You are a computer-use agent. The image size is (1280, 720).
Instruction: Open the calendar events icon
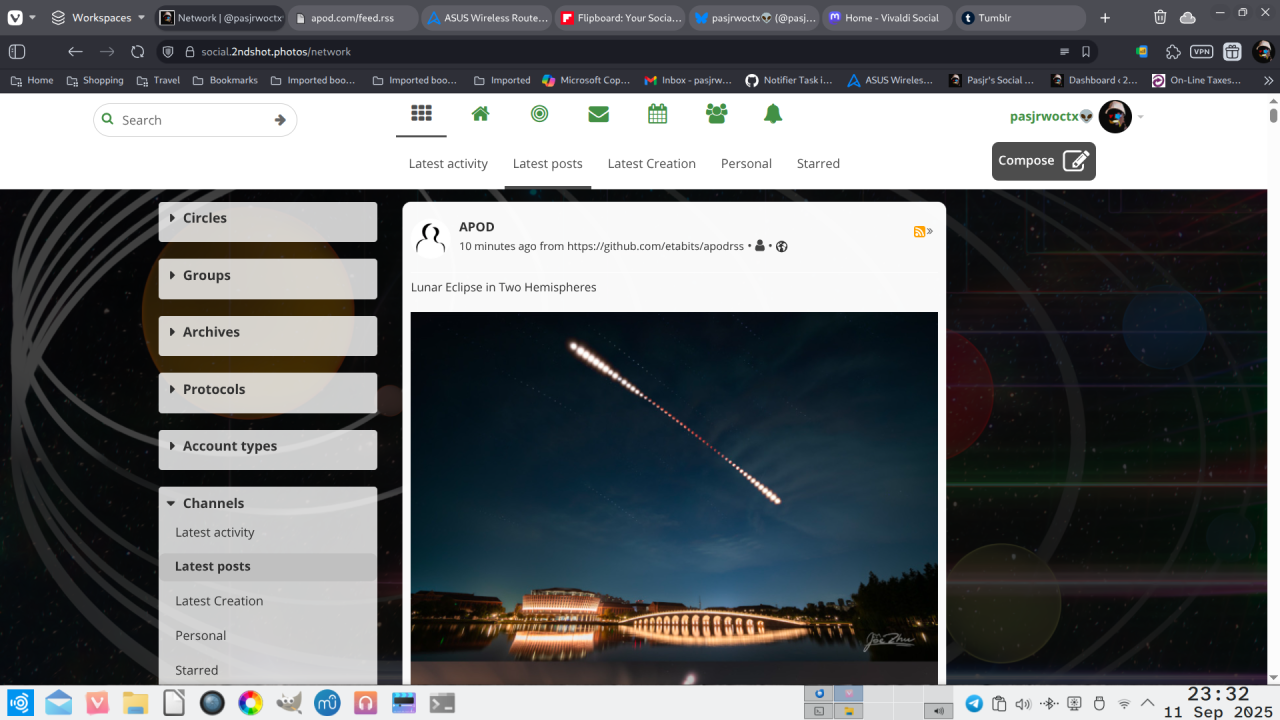(657, 114)
